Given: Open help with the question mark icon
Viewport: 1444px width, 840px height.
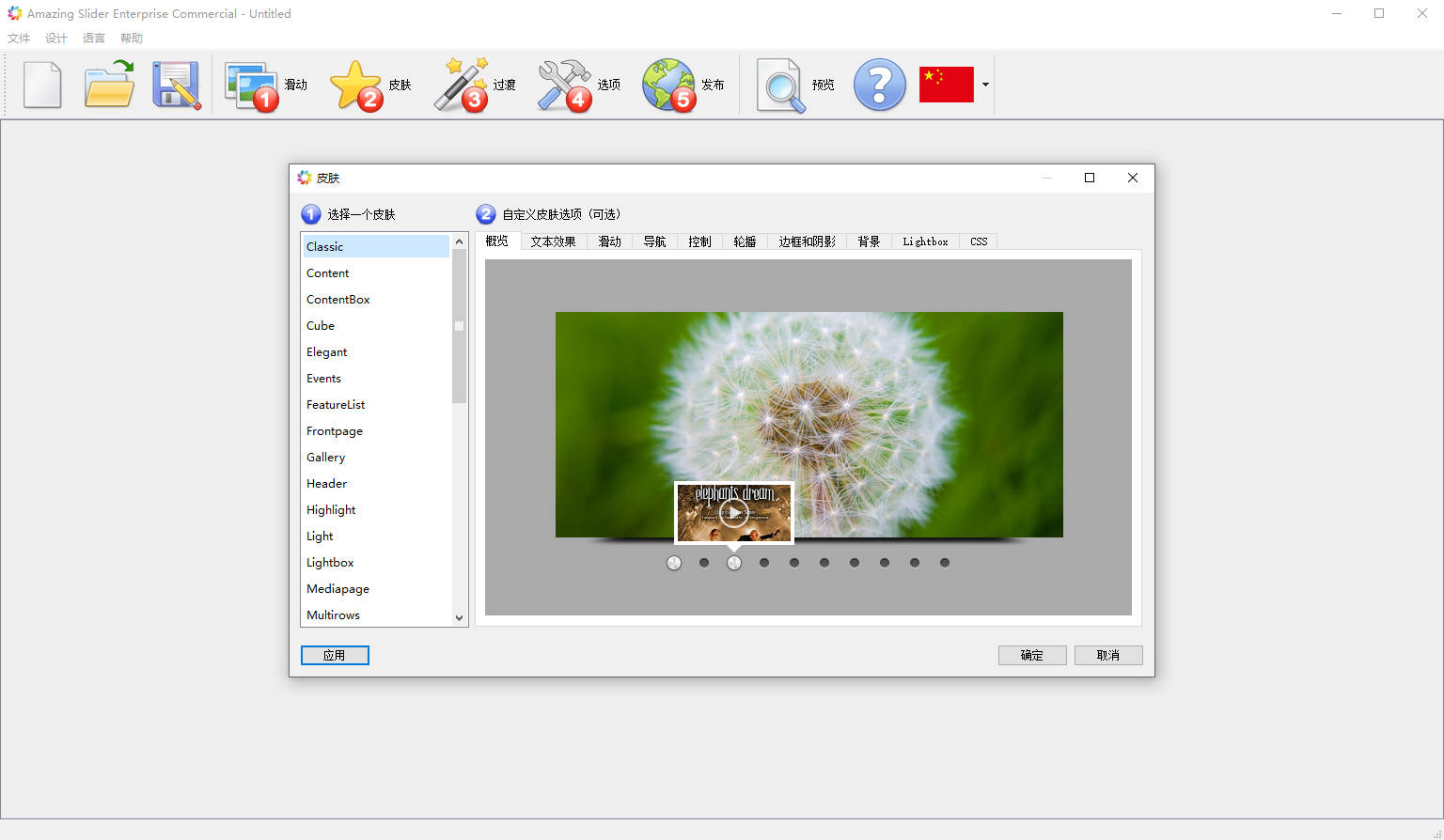Looking at the screenshot, I should tap(879, 86).
